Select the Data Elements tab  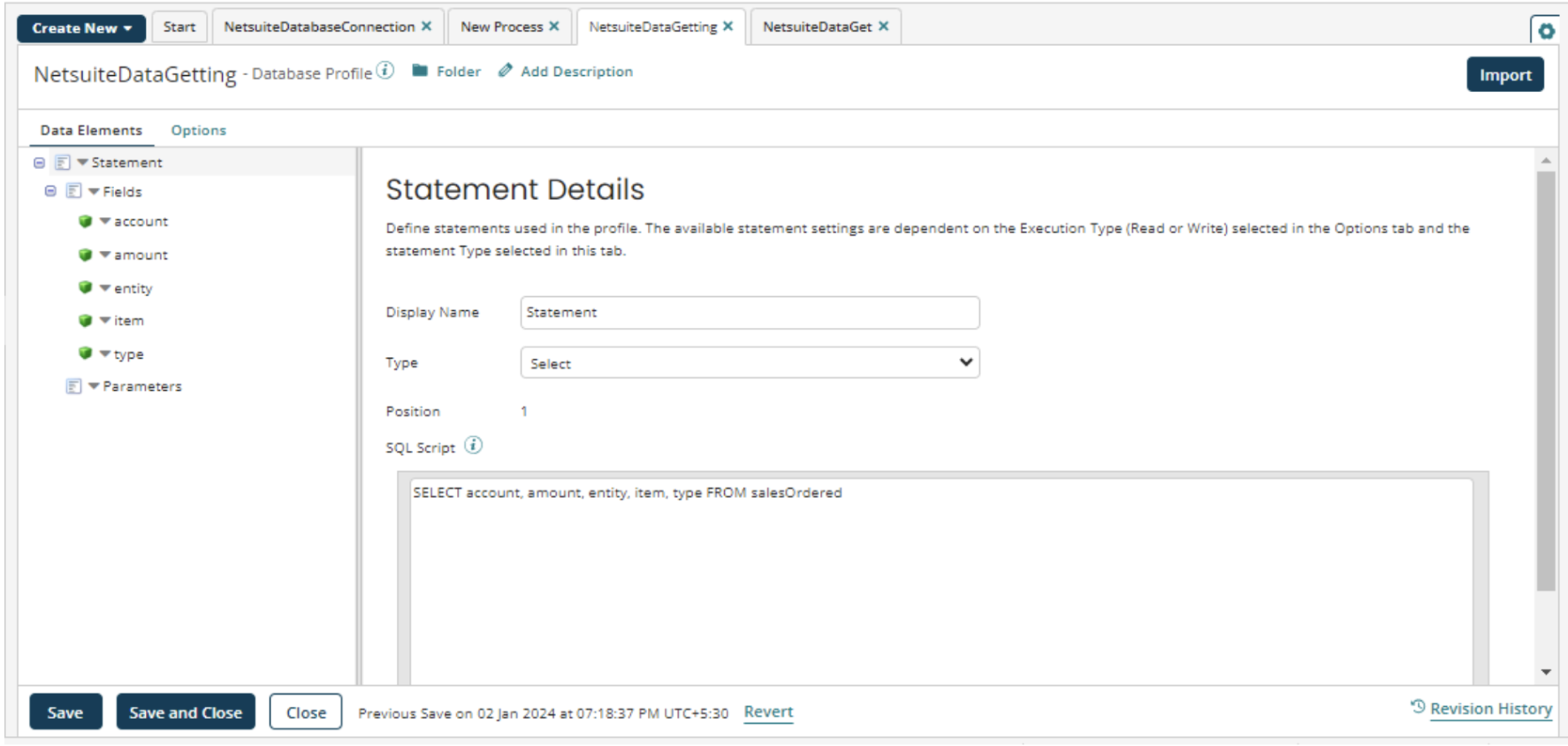tap(91, 130)
